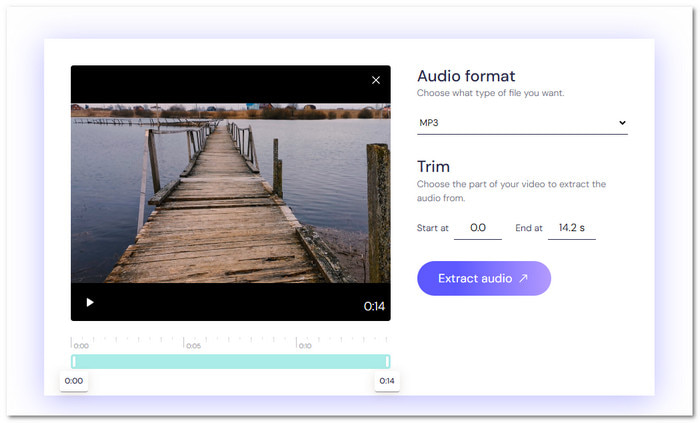This screenshot has height=423, width=700.
Task: Click the Trim heading
Action: pos(433,166)
